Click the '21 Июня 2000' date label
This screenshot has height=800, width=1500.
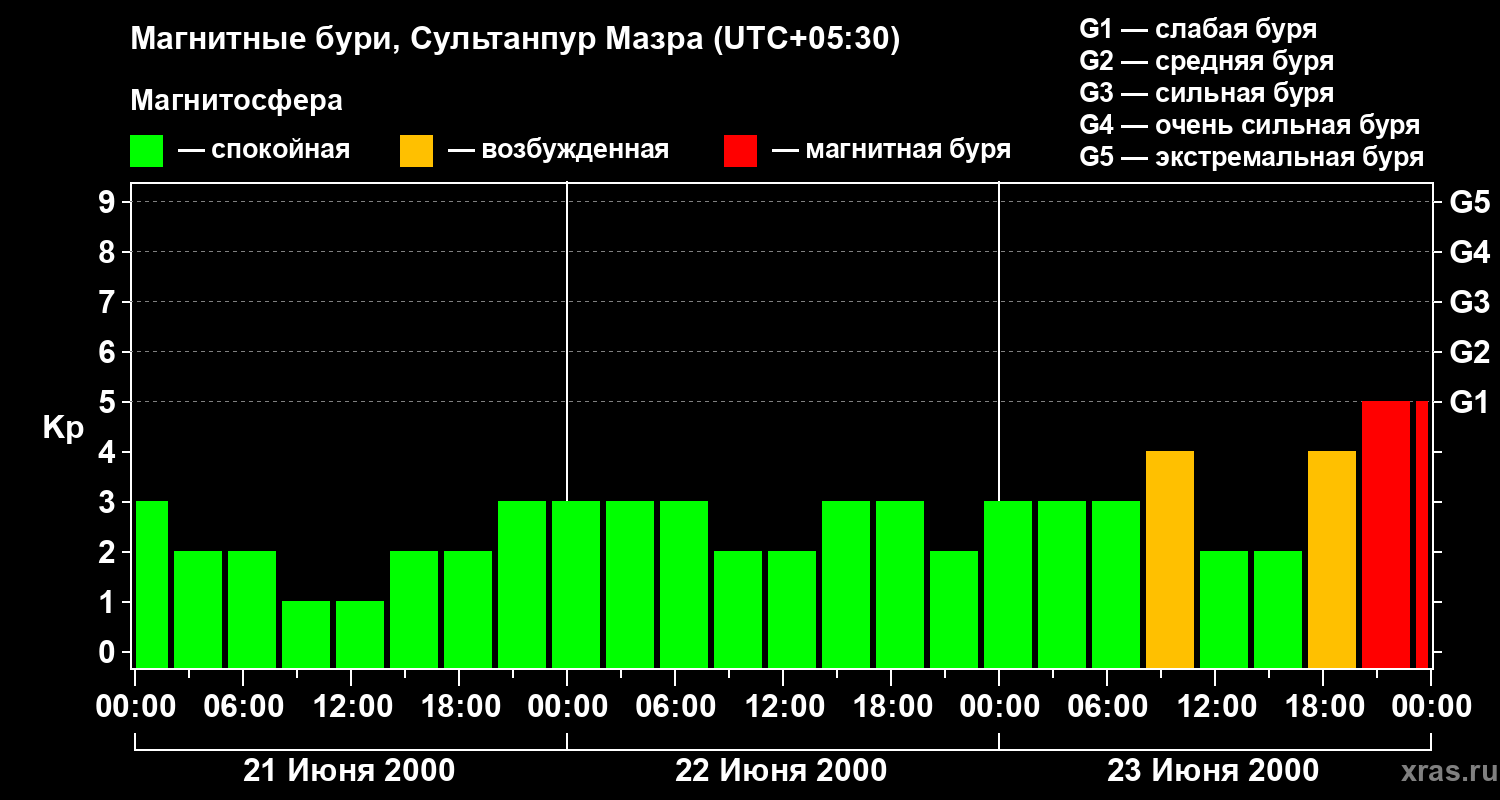coord(349,771)
